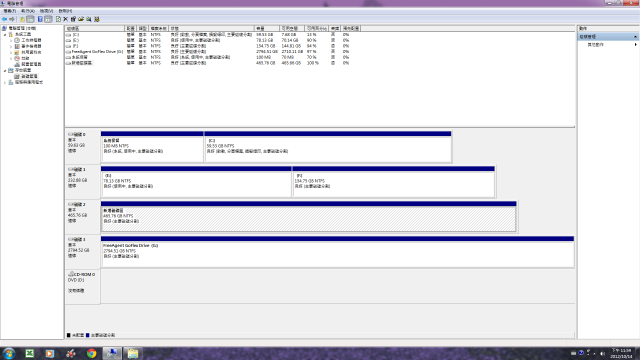Expand the Performance tree node

click(11, 58)
